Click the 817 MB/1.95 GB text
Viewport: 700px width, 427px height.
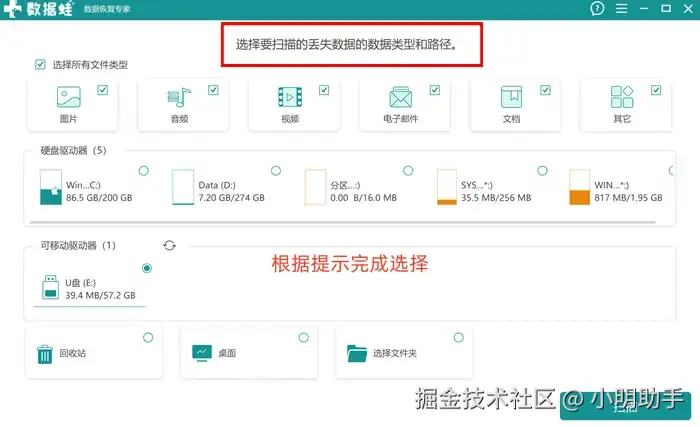click(x=628, y=198)
